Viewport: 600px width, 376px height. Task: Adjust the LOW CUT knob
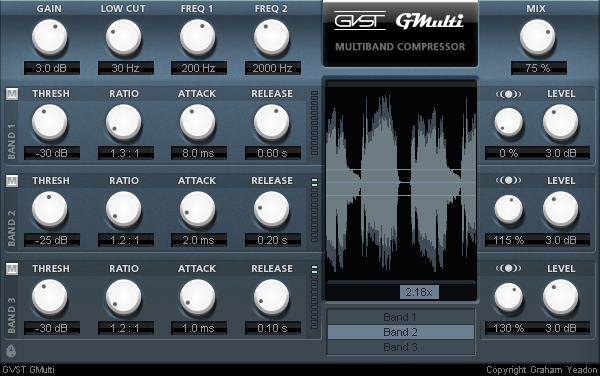click(x=124, y=37)
